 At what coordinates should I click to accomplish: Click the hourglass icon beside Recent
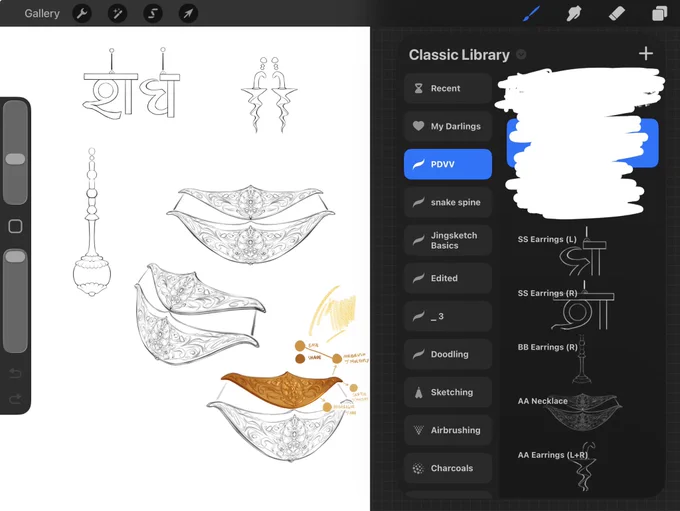coord(418,88)
